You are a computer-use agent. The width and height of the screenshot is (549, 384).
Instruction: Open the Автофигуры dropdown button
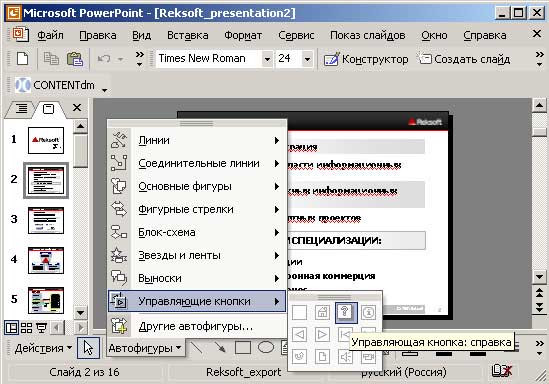coord(145,348)
